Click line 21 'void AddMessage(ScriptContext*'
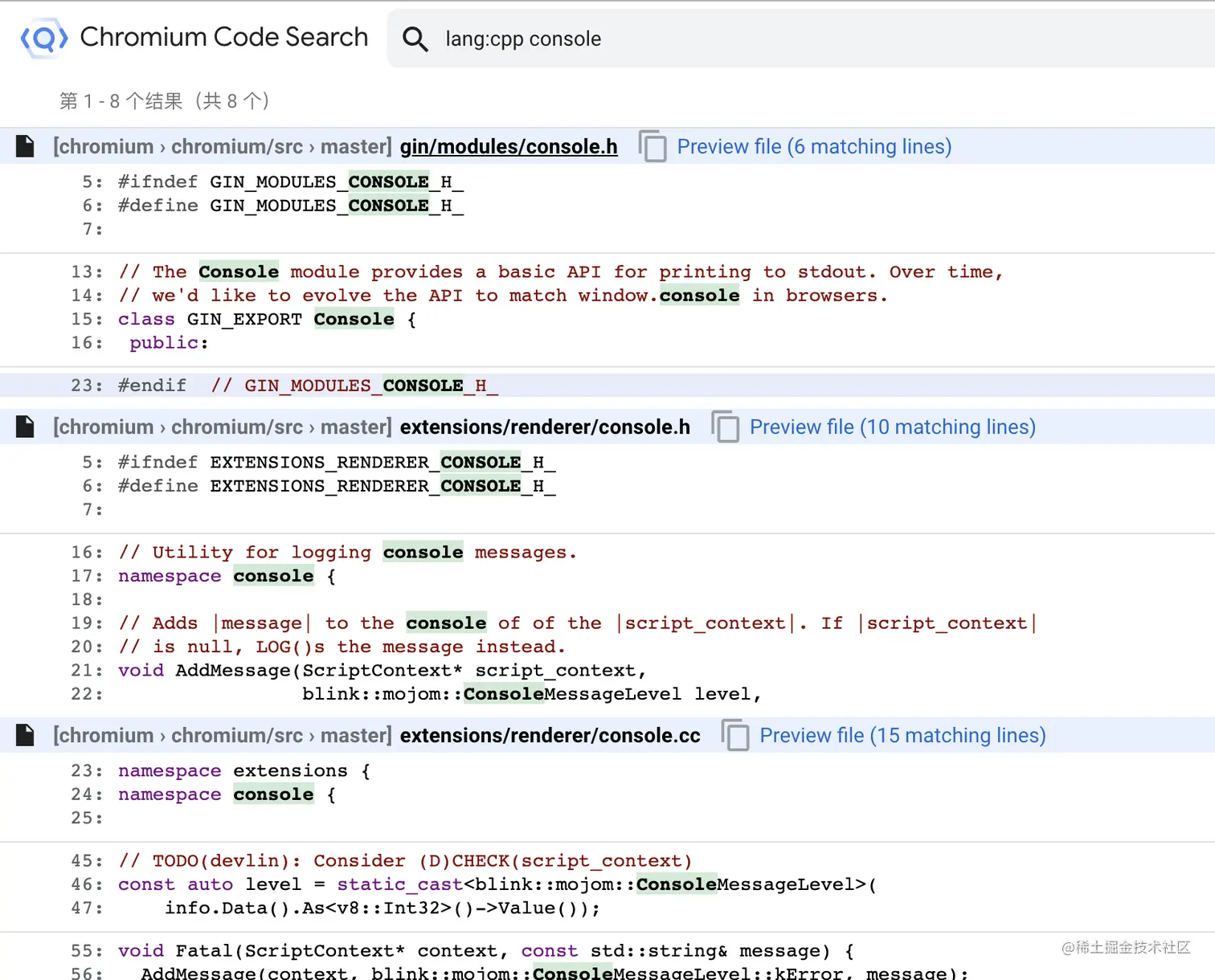This screenshot has width=1215, height=980. (x=382, y=669)
